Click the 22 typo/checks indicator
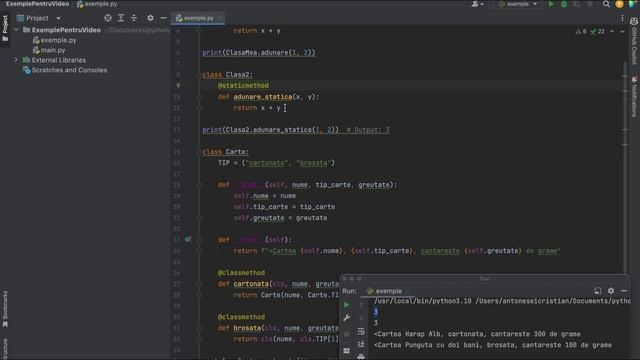The image size is (640, 360). coord(598,31)
